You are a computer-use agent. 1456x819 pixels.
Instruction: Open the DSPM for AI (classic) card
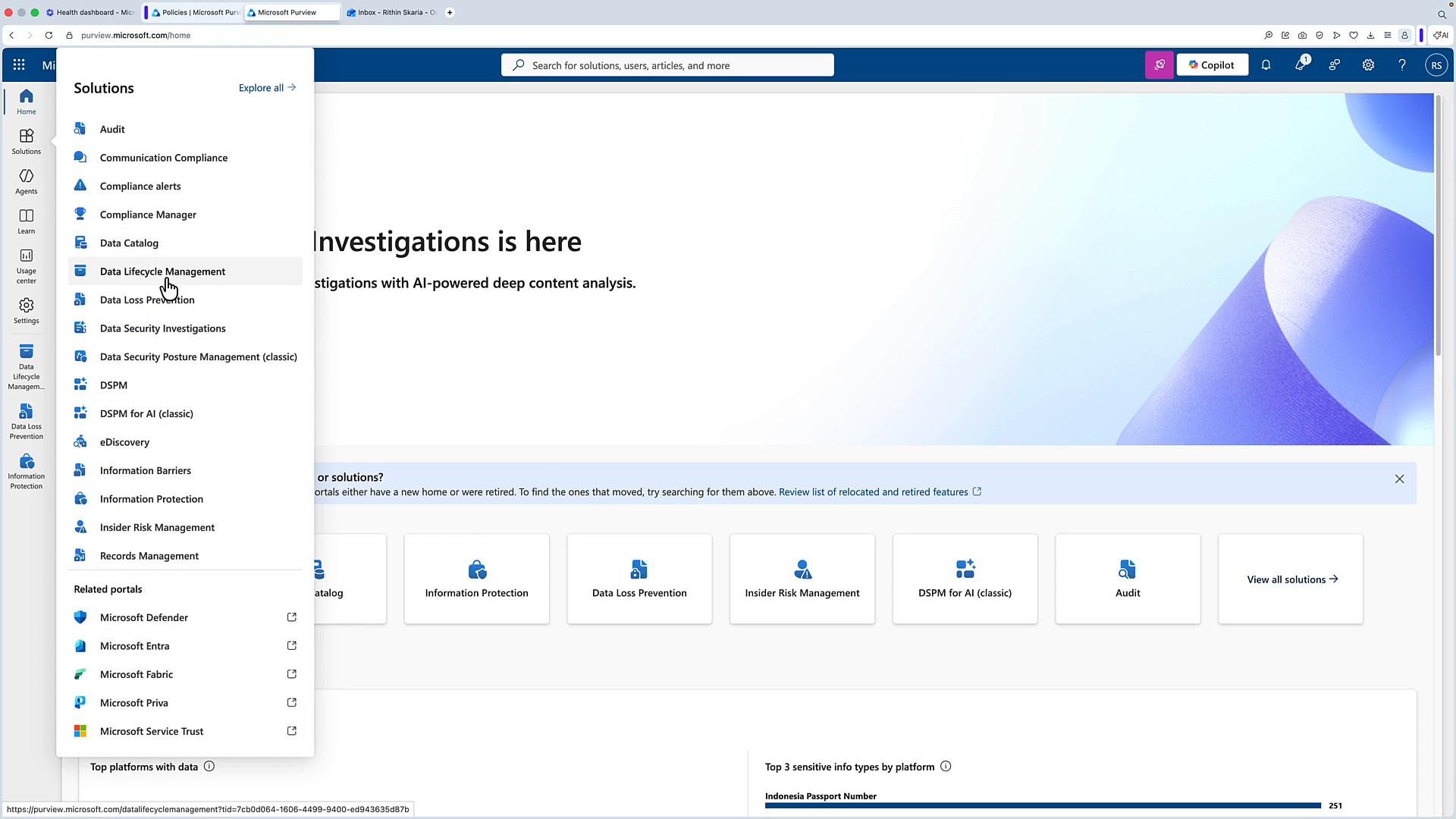965,579
